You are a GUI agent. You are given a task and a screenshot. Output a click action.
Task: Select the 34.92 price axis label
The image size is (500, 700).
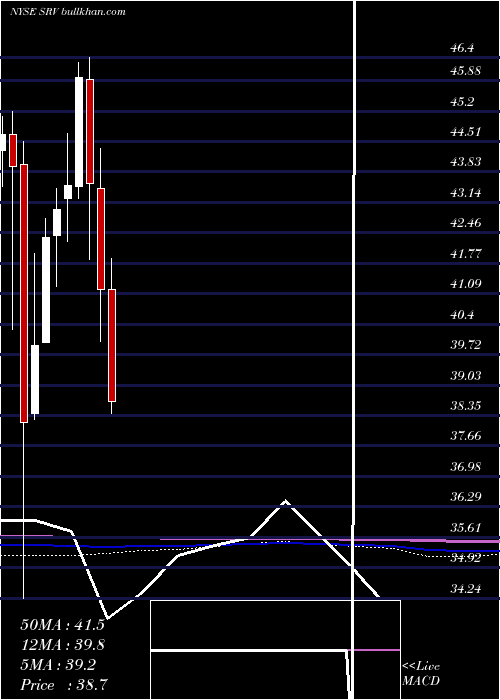(x=466, y=558)
